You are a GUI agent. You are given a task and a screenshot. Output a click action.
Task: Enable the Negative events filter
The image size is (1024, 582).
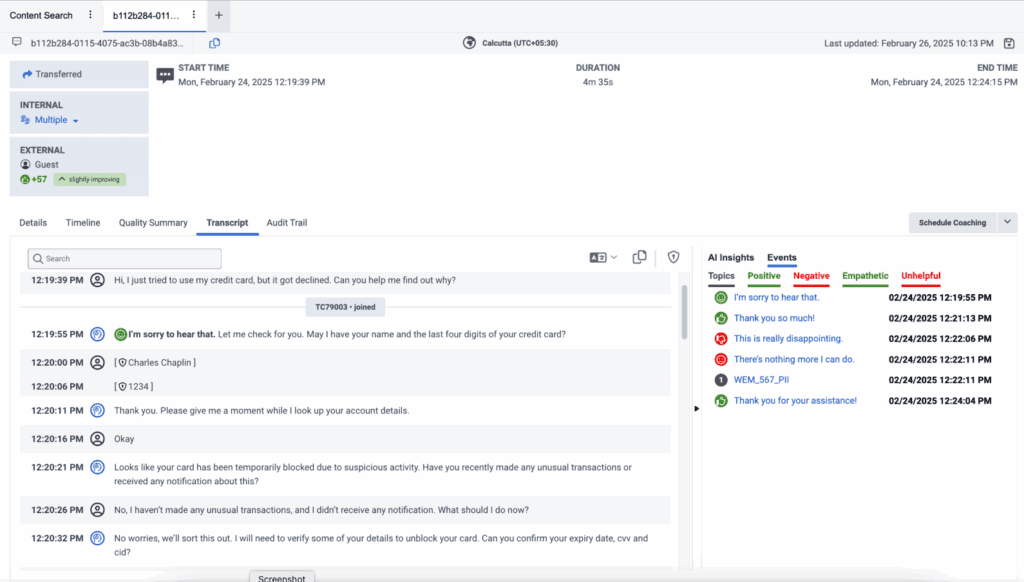811,276
